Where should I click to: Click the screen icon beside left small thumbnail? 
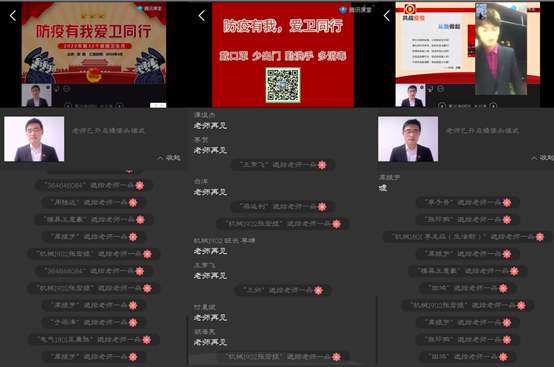click(x=56, y=89)
